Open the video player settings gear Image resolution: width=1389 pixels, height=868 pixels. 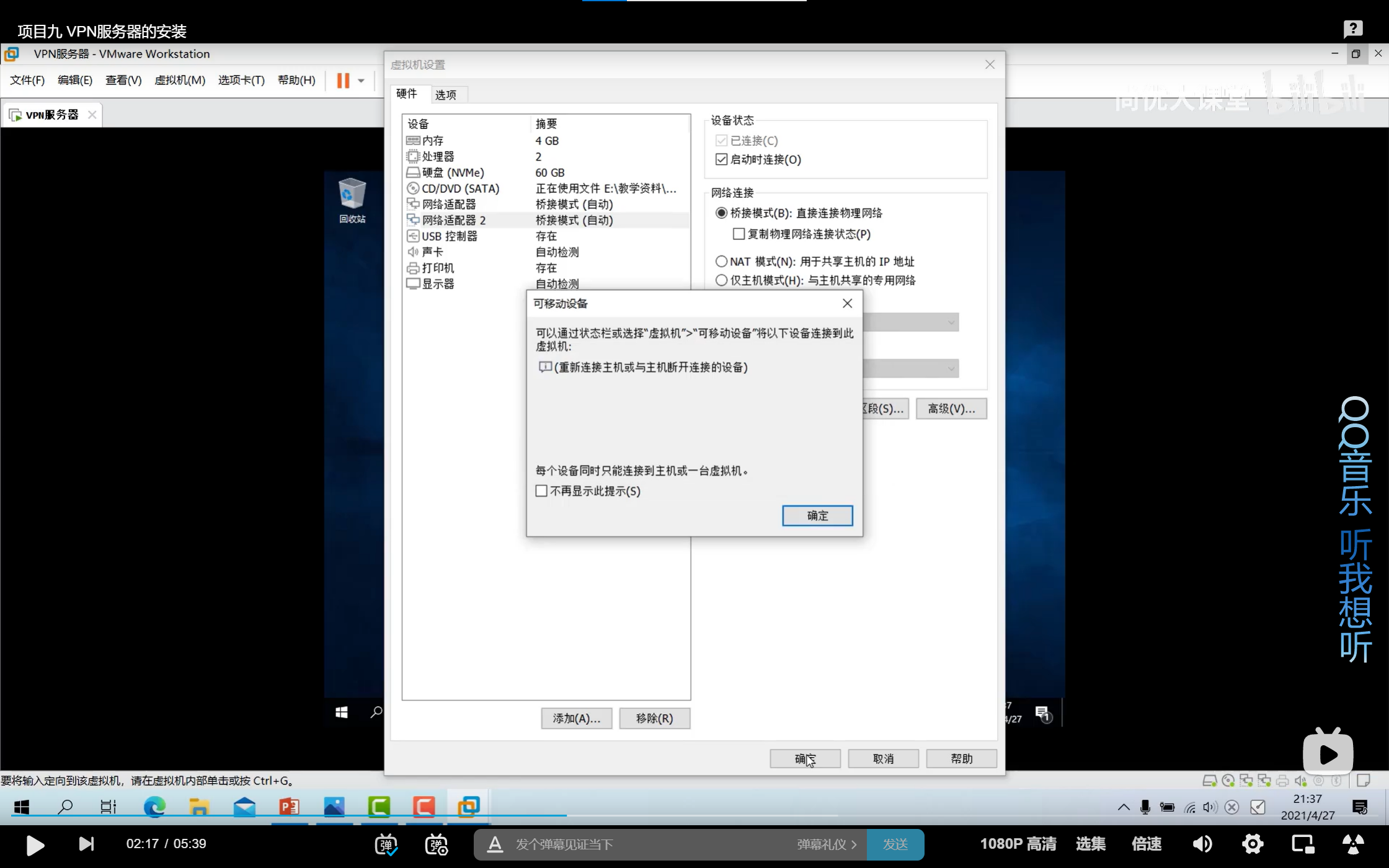point(1253,844)
